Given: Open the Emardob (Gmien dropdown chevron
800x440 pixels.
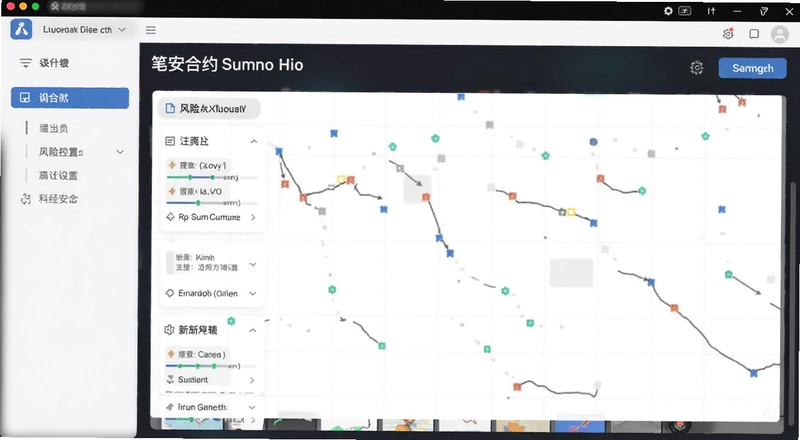Looking at the screenshot, I should [x=253, y=294].
